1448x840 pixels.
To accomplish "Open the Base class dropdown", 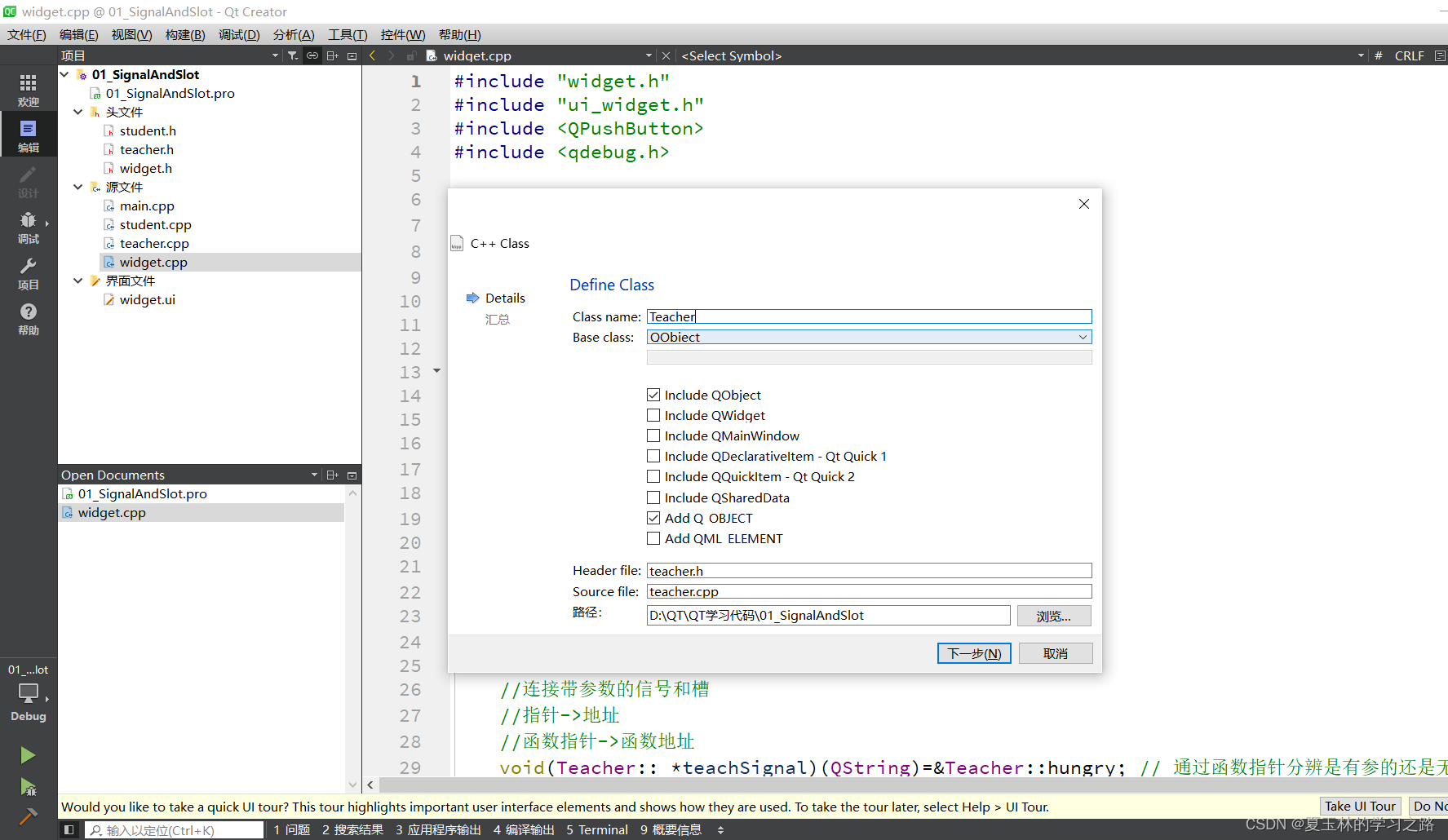I will [869, 337].
